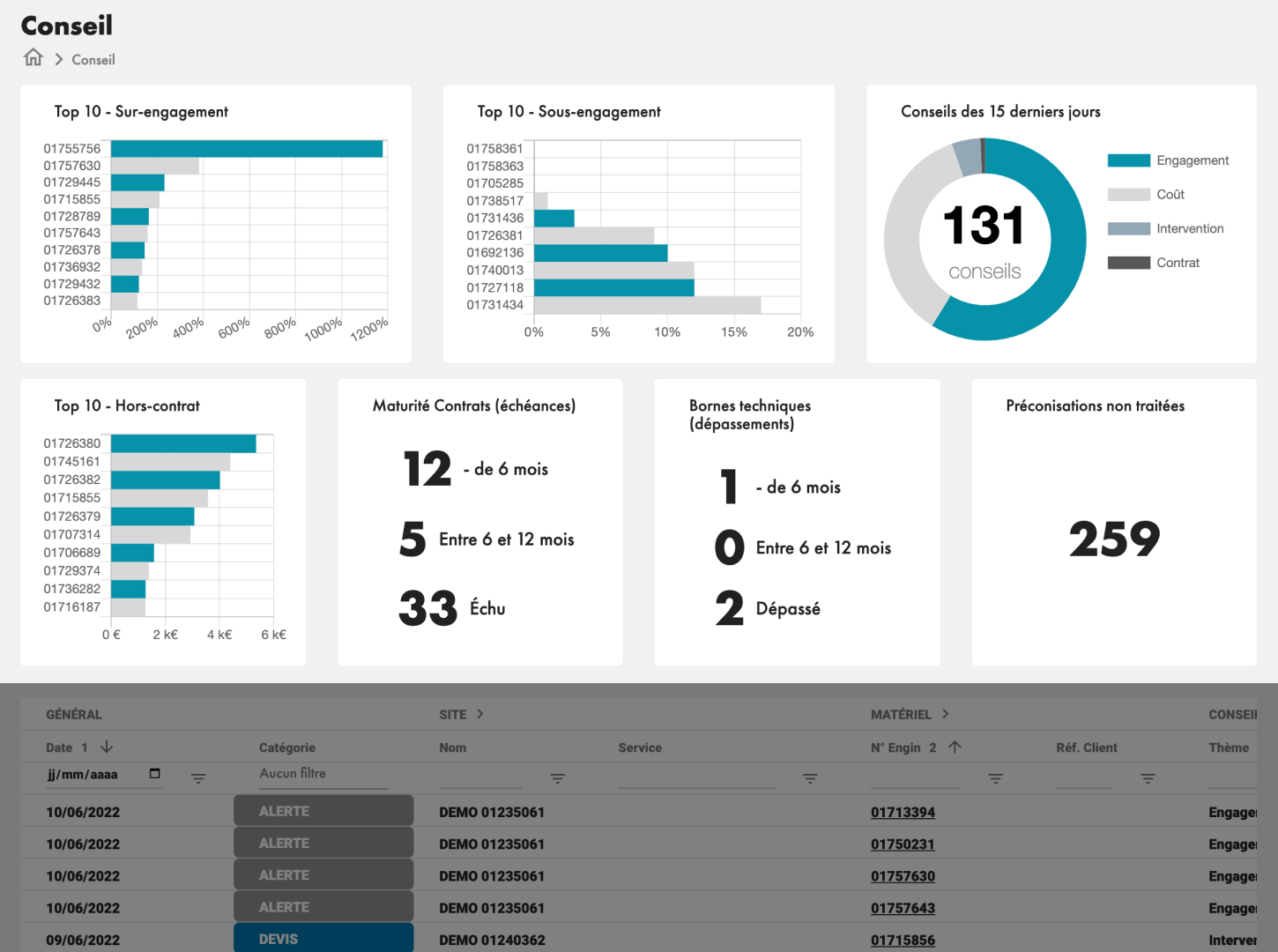Image resolution: width=1278 pixels, height=952 pixels.
Task: Sort Date column descending arrow
Action: [x=107, y=747]
